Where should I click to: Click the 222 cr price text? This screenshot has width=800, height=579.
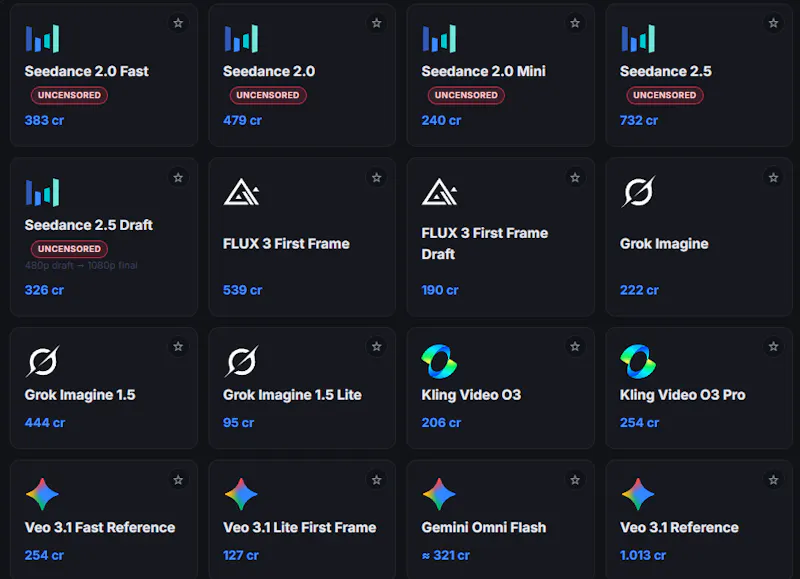pyautogui.click(x=639, y=290)
